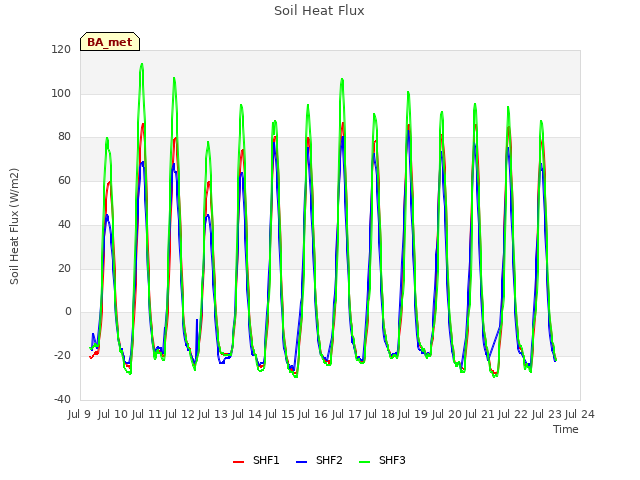Select the Soil Heat Flux (W/m2) axis title
Viewport: 640px width, 480px height.
14,226
